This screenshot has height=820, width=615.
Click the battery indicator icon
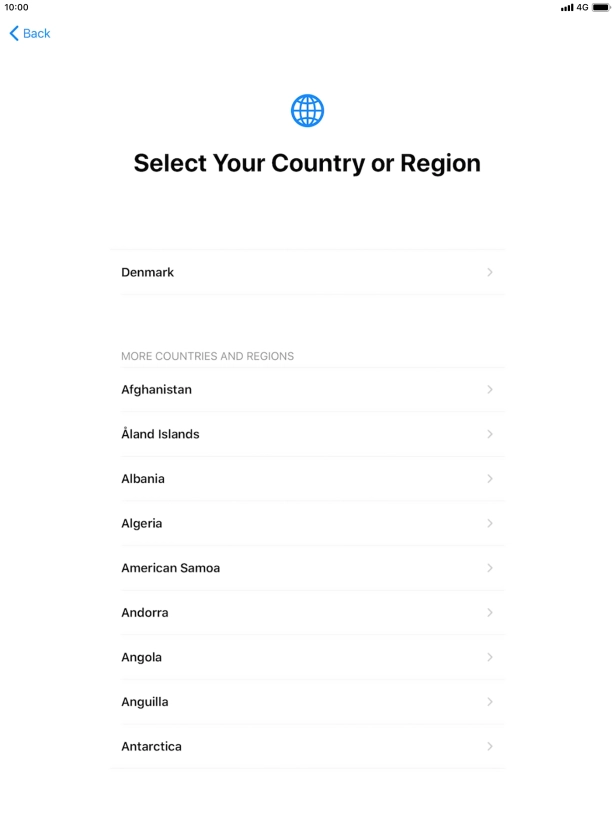(600, 7)
